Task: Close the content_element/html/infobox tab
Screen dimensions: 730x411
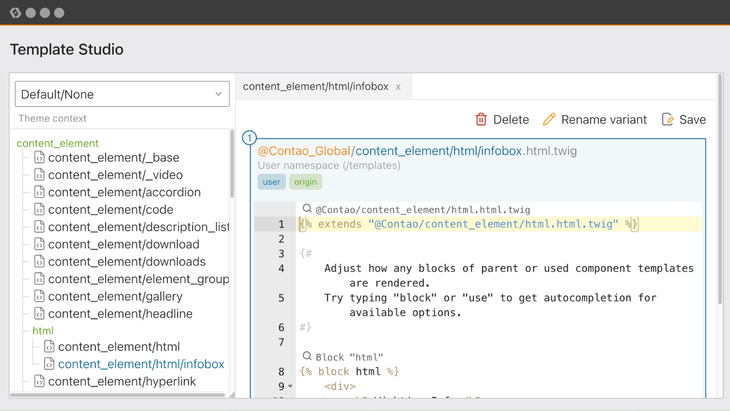Action: tap(398, 87)
